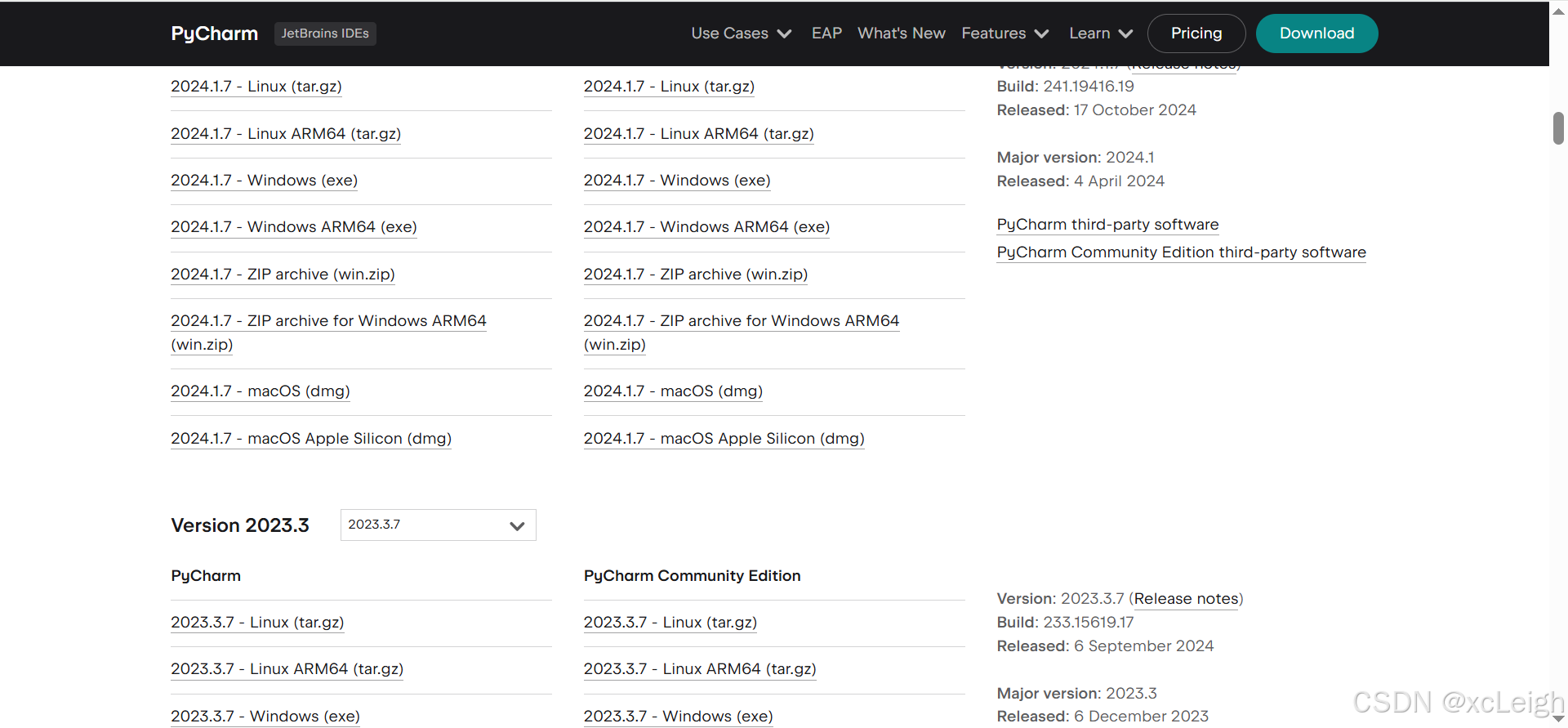Download PyCharm 2024.1.7 macOS (dmg)

point(261,391)
